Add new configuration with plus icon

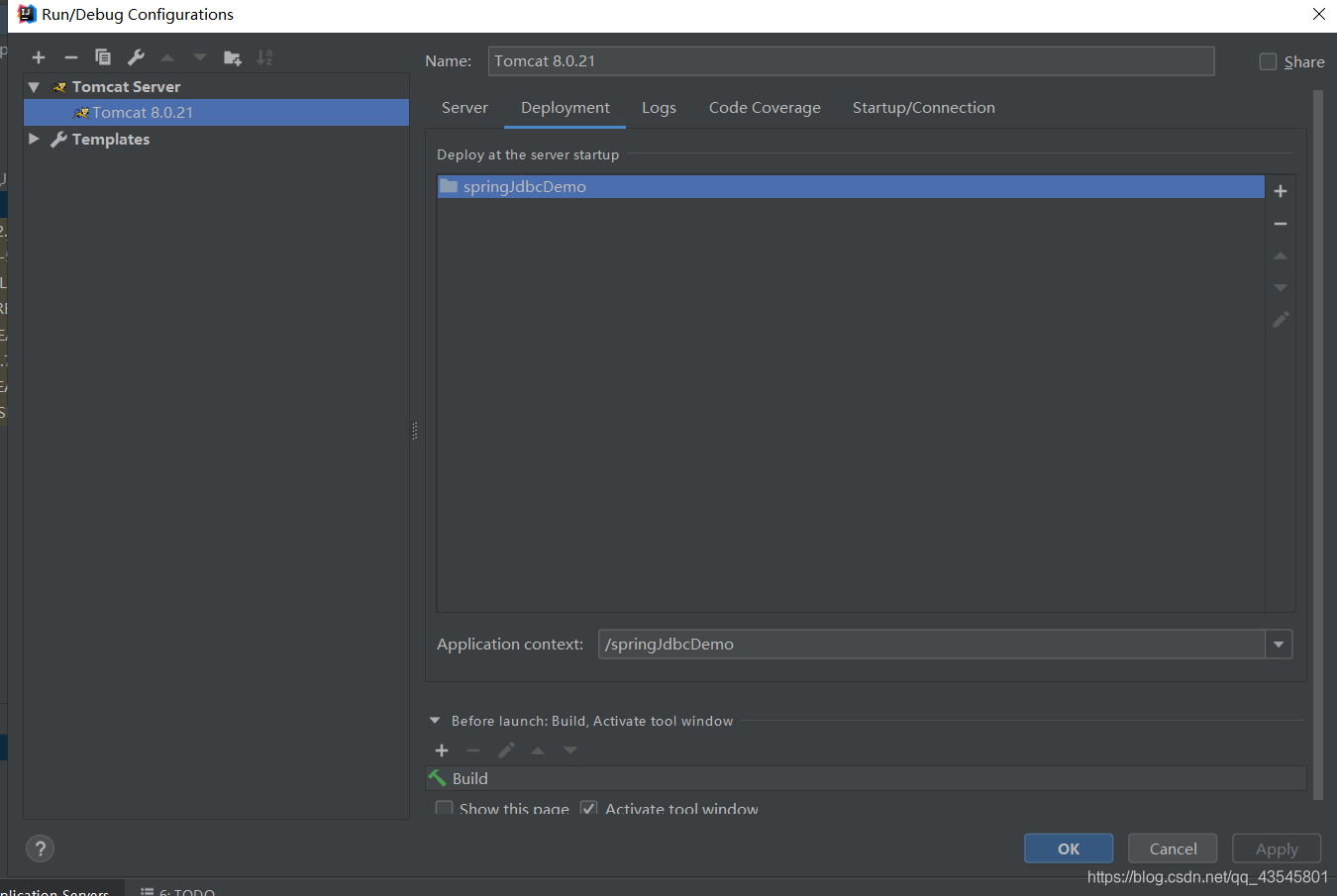point(39,57)
